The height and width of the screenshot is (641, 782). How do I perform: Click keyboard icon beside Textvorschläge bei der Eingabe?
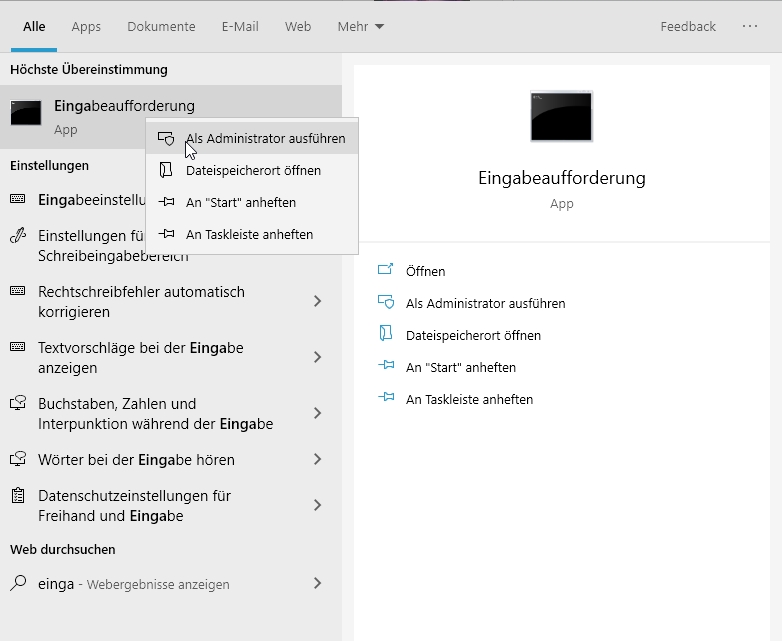(x=18, y=347)
